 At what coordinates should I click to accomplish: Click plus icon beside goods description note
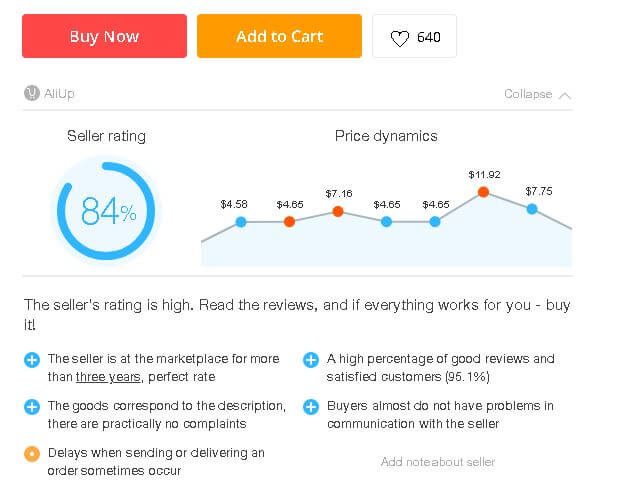(32, 407)
